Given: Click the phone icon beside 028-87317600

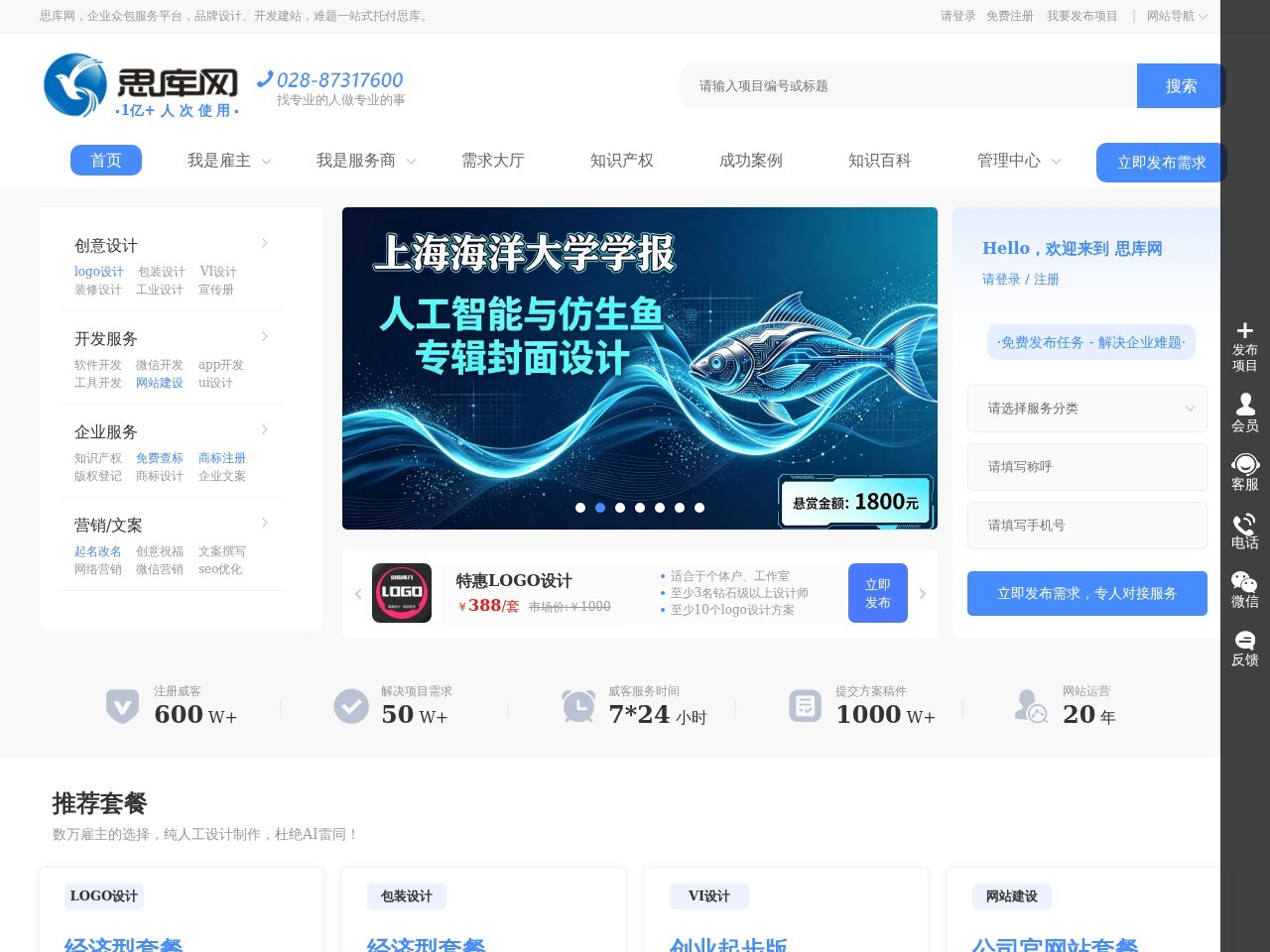Looking at the screenshot, I should (x=264, y=79).
